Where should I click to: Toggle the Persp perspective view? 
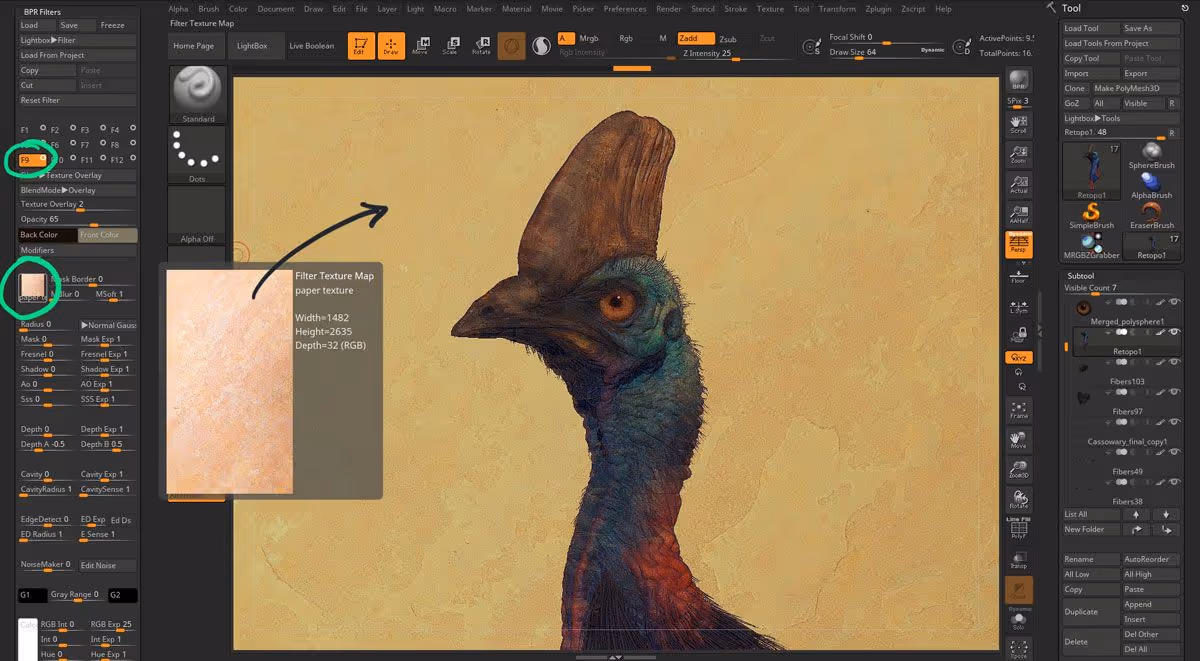(1018, 244)
